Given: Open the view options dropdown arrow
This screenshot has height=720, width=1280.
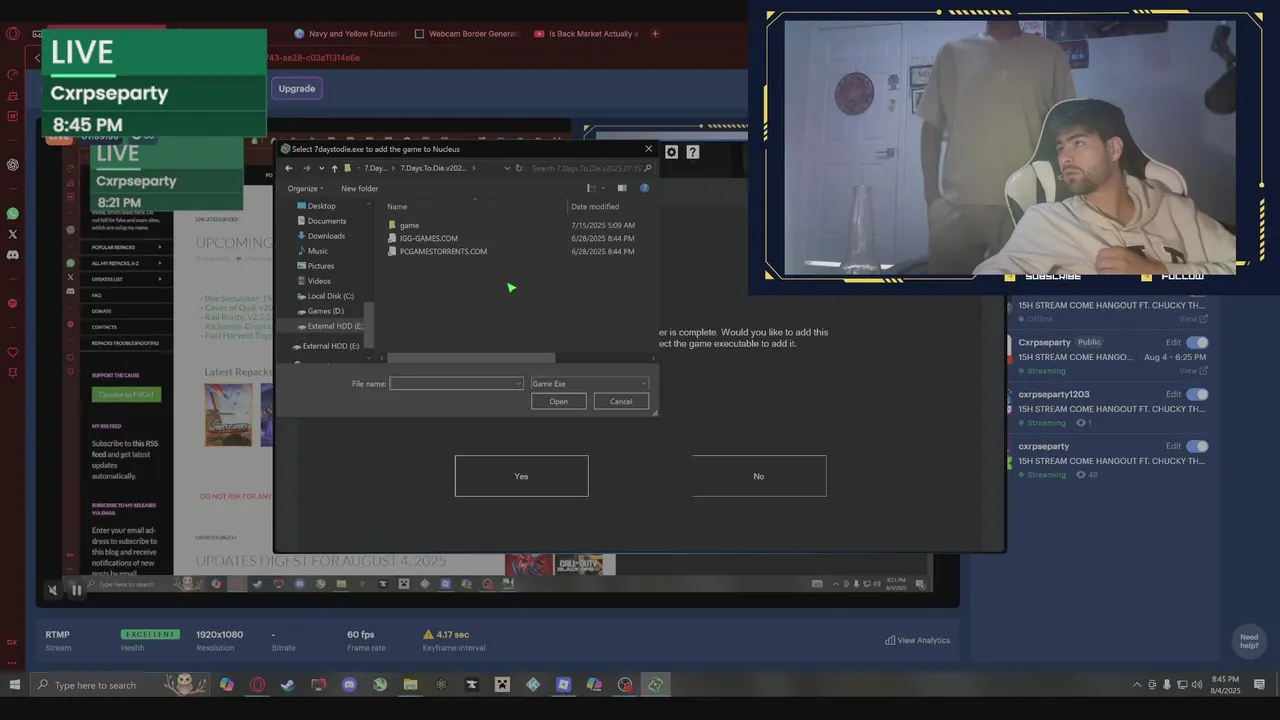Looking at the screenshot, I should tap(603, 188).
